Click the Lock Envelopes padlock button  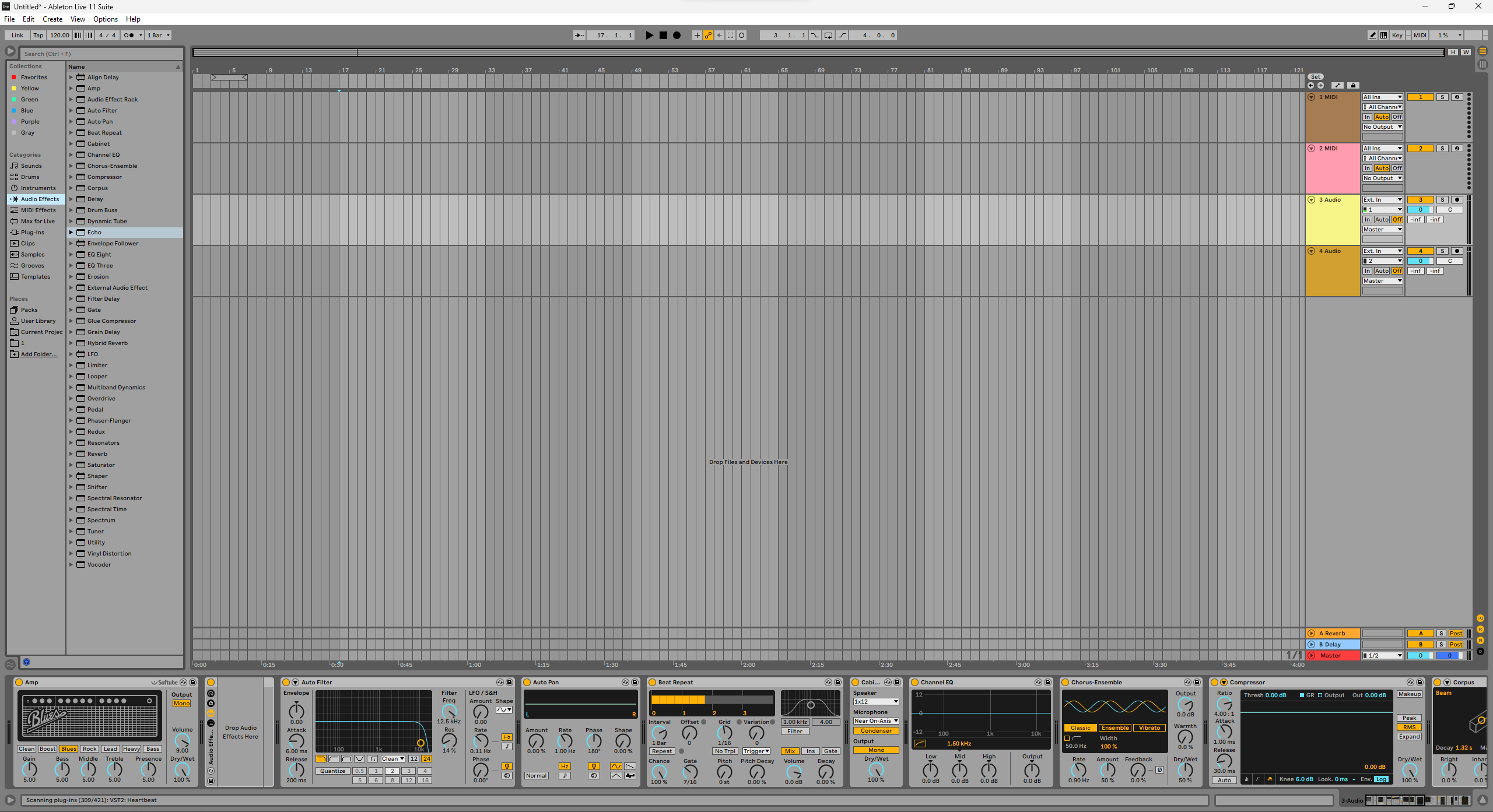[x=1354, y=85]
